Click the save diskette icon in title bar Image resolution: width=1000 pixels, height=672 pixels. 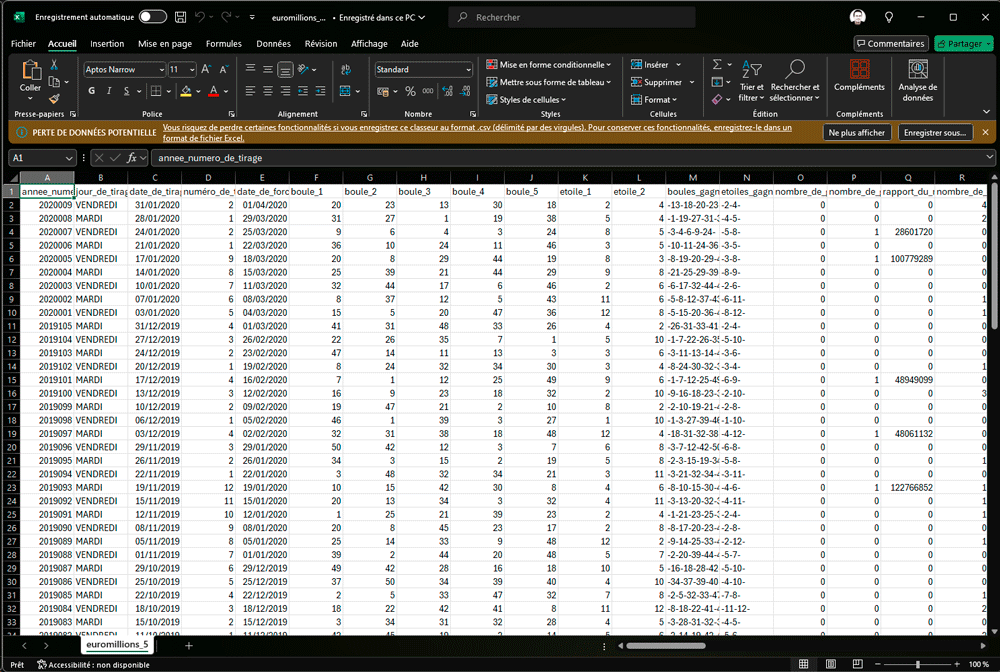(180, 17)
